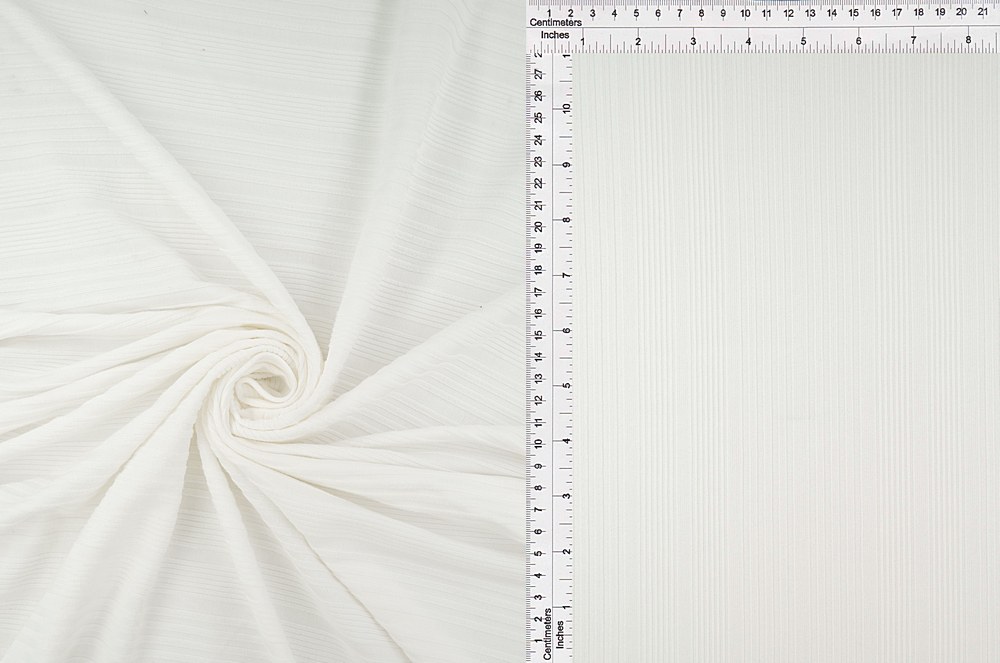Click the 4 inch mark on the top ruler
Viewport: 1000px width, 663px height.
pos(748,41)
